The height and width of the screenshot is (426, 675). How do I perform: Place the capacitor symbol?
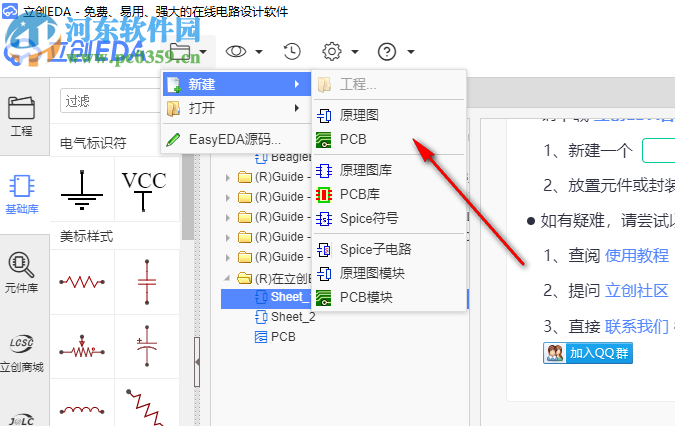pos(147,282)
